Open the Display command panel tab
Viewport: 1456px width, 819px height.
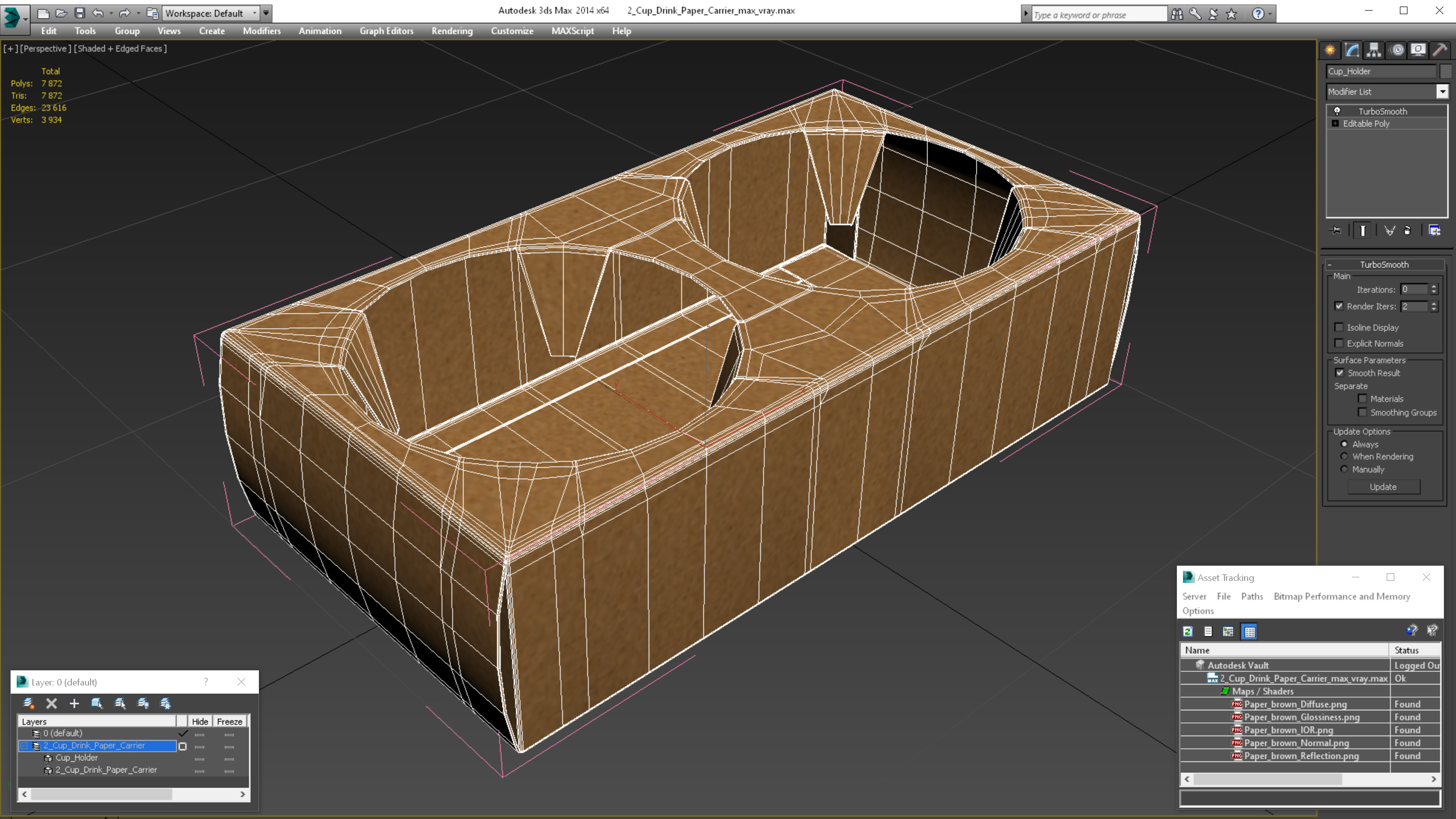point(1418,51)
